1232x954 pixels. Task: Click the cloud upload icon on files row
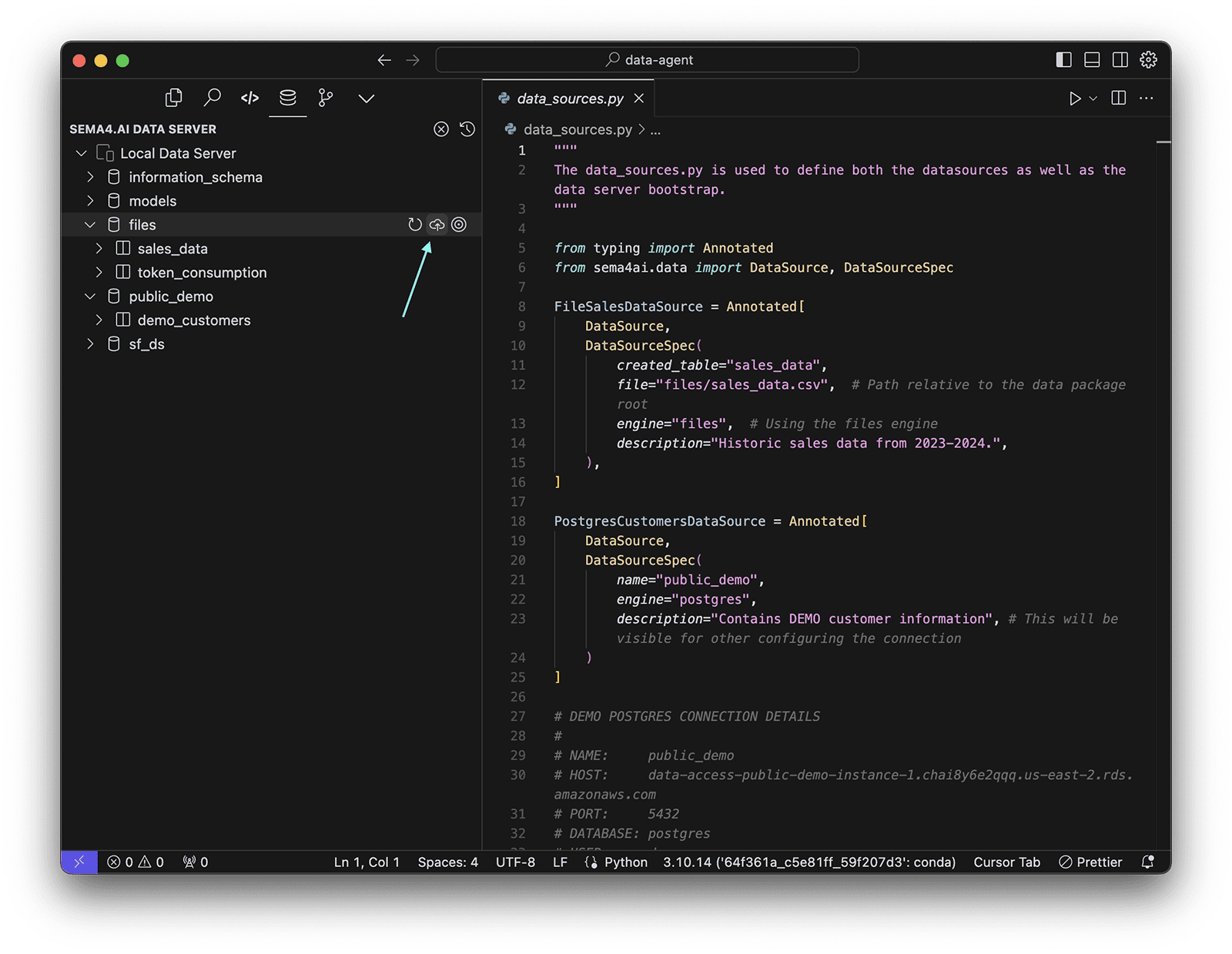click(437, 225)
